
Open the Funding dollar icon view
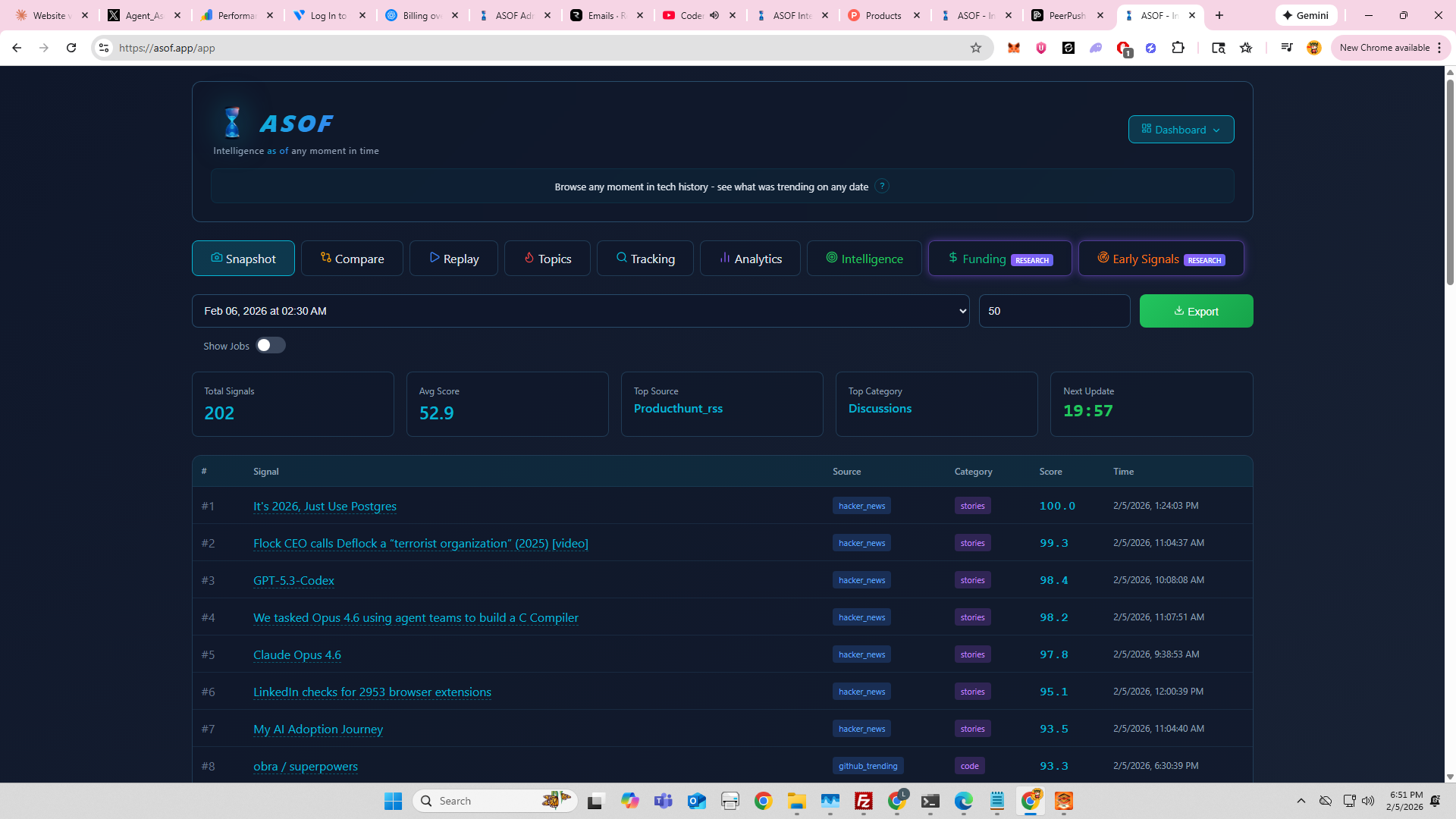pyautogui.click(x=952, y=258)
